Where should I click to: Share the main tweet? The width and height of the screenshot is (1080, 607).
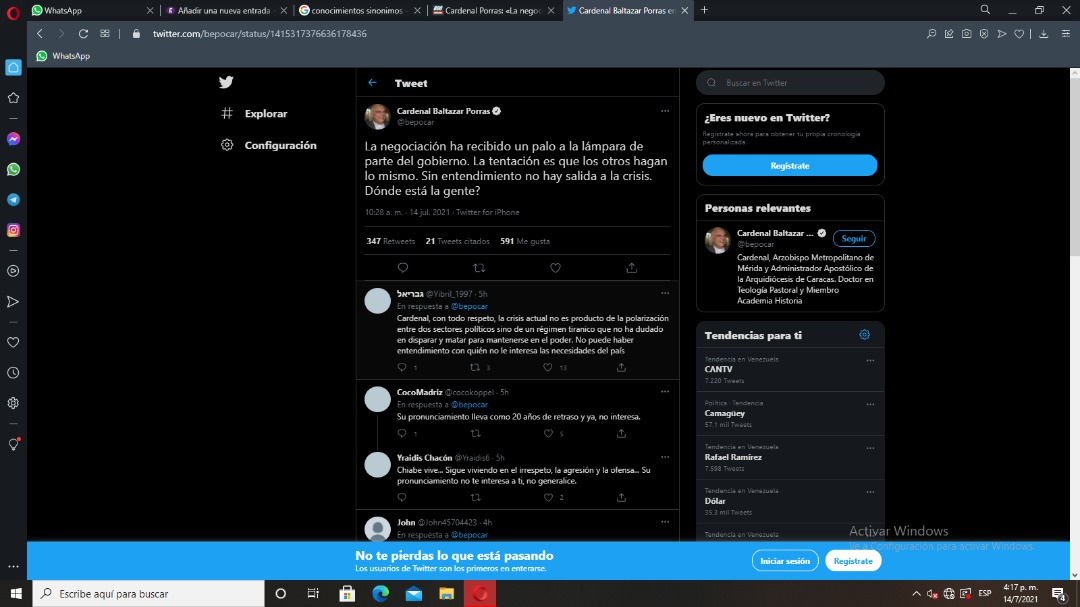(631, 268)
